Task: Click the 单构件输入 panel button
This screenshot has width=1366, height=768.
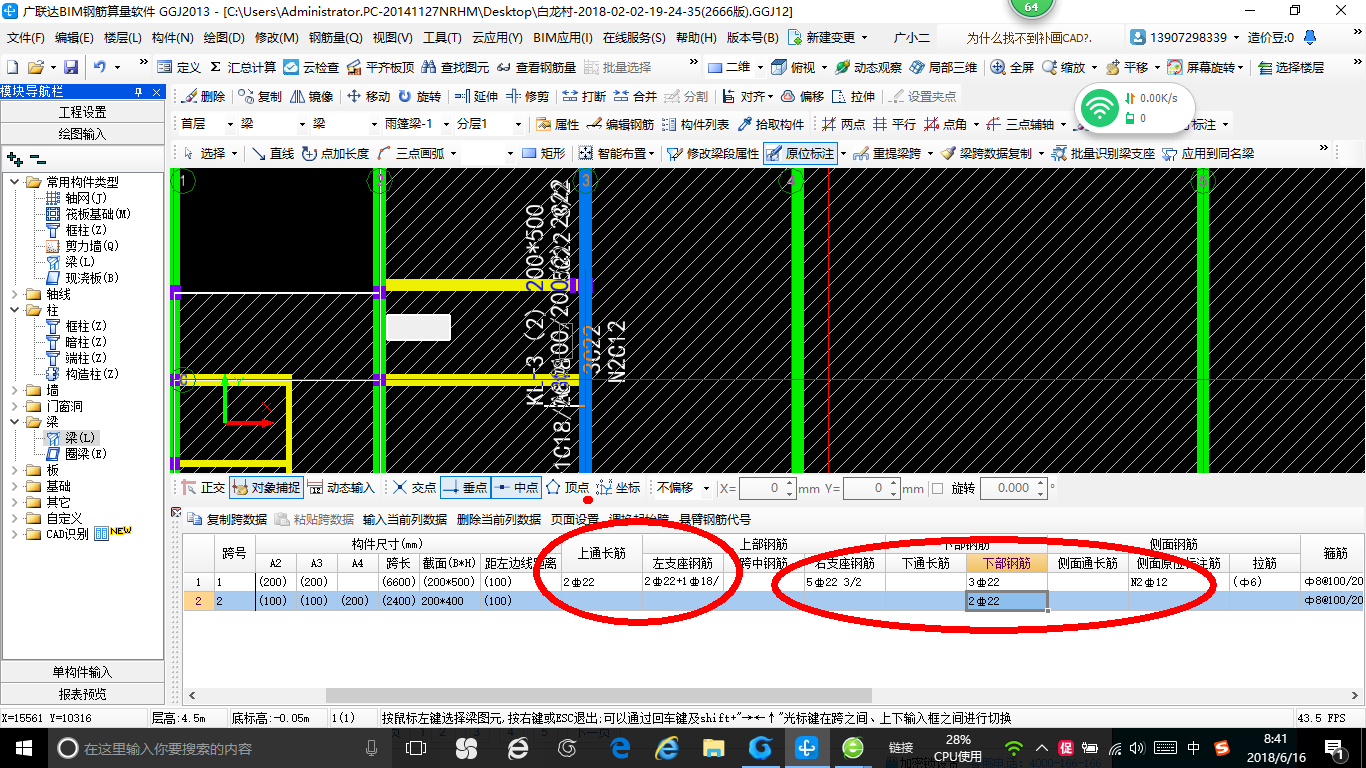Action: (x=82, y=672)
